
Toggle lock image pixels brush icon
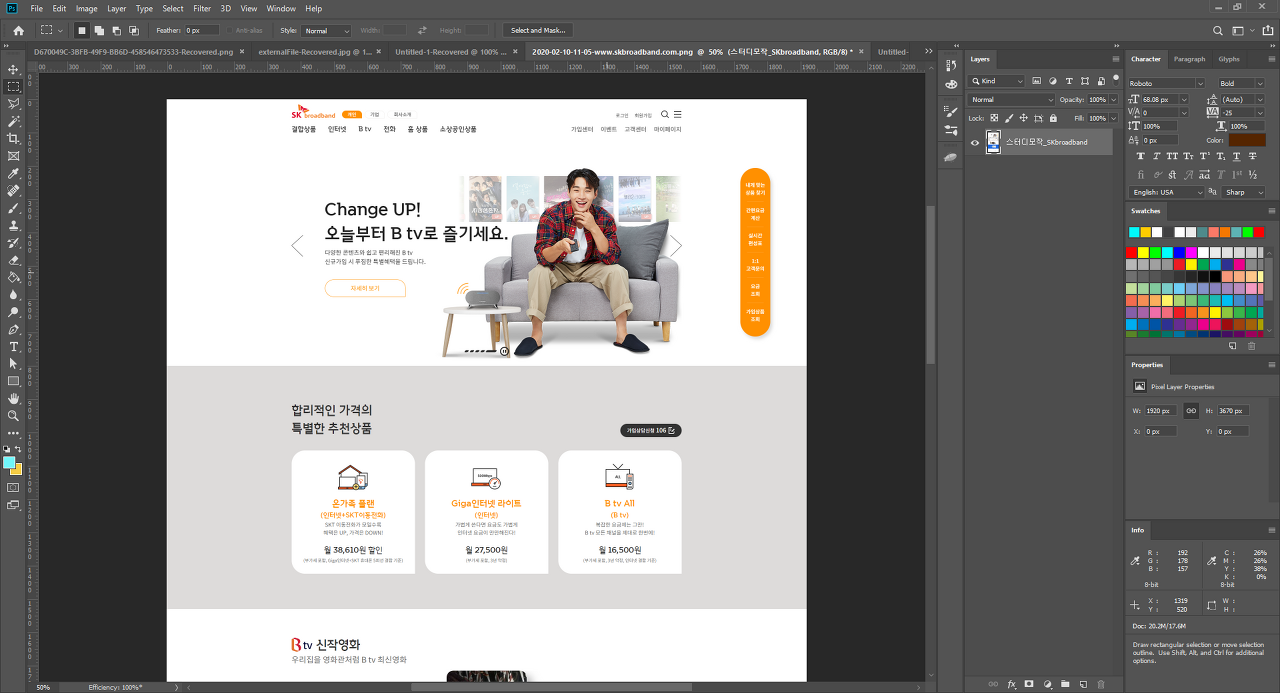pos(1008,118)
